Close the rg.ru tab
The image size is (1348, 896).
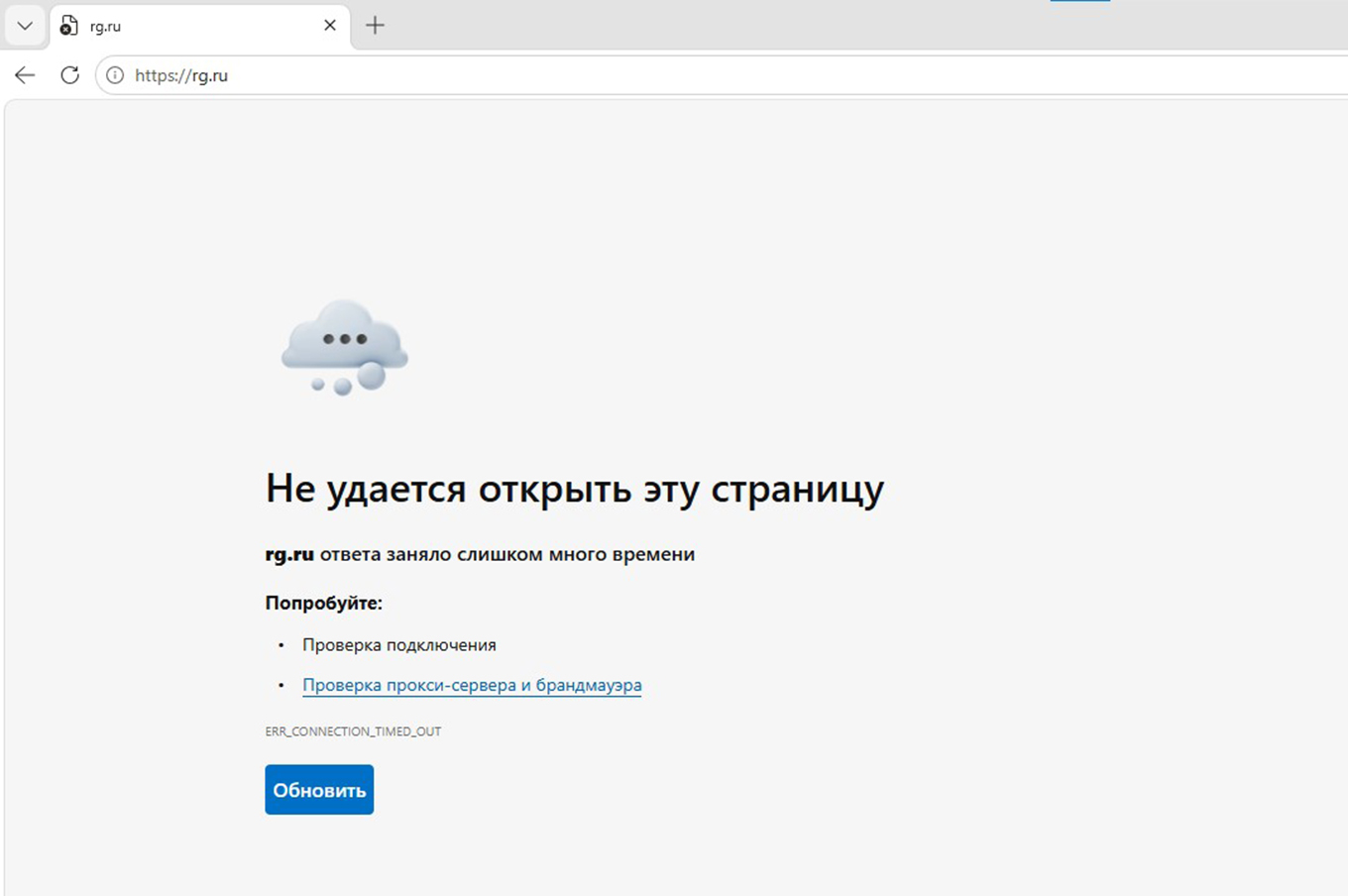[x=330, y=26]
